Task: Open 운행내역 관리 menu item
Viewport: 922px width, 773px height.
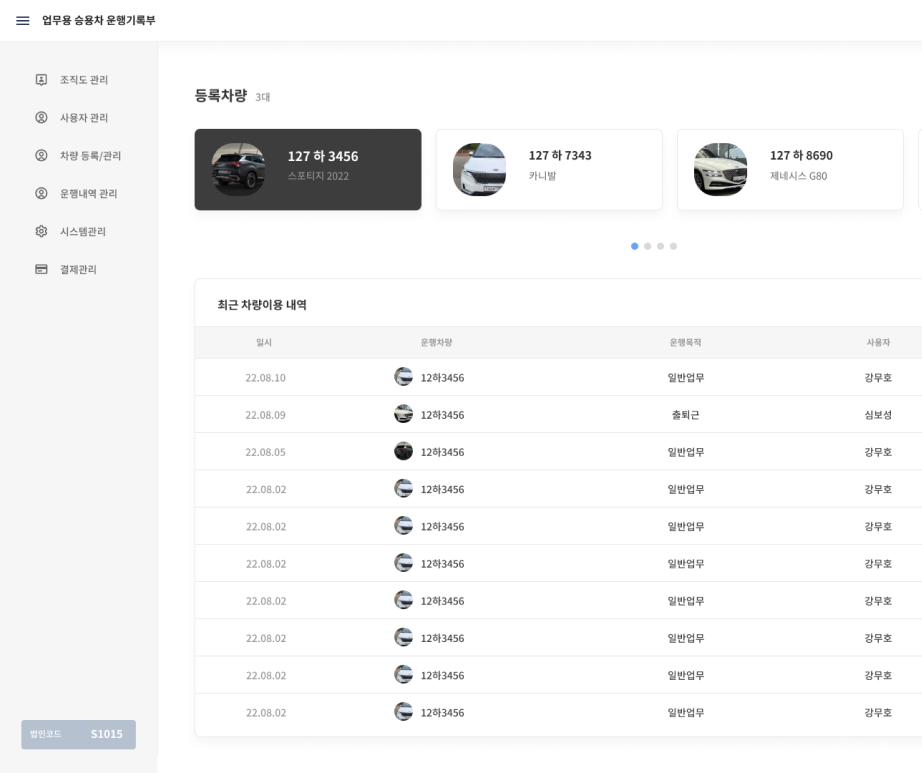Action: point(88,193)
